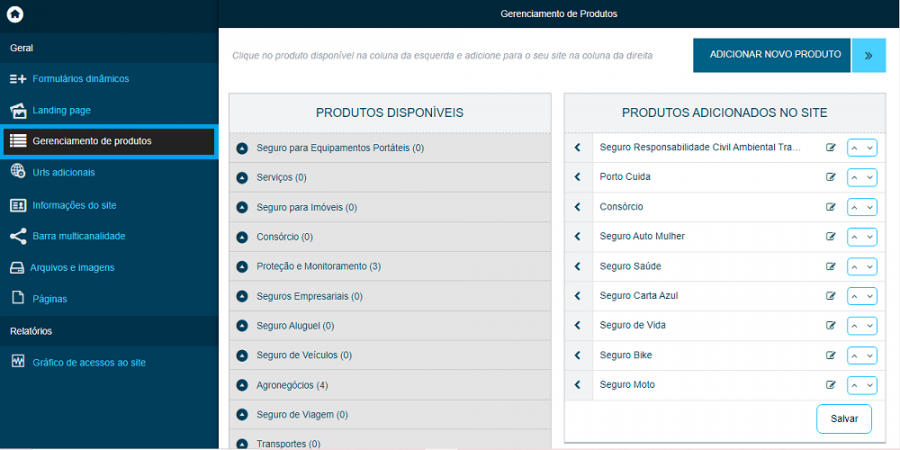Remove Consórcio using its left arrow

[x=577, y=207]
